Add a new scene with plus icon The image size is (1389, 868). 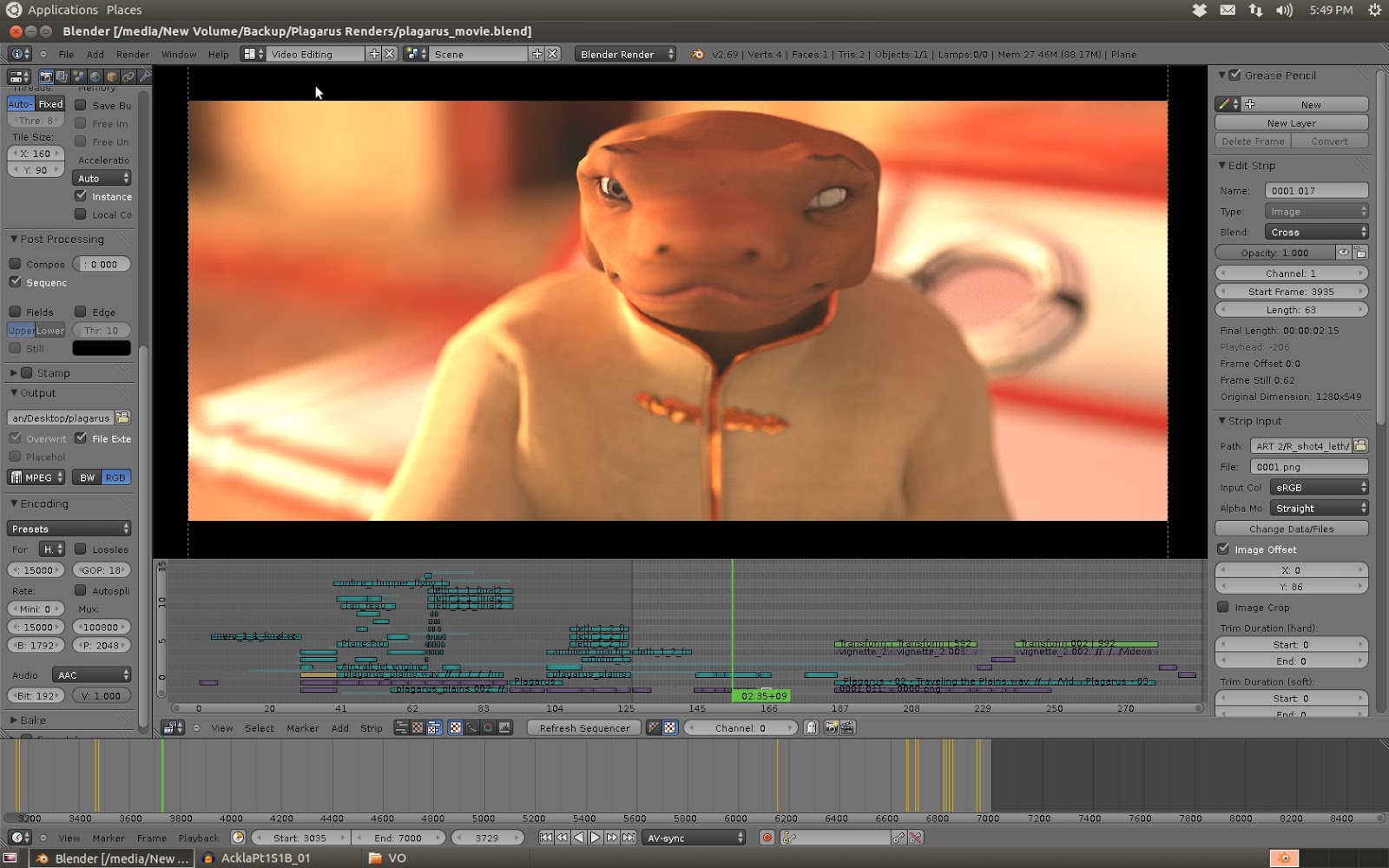click(537, 54)
